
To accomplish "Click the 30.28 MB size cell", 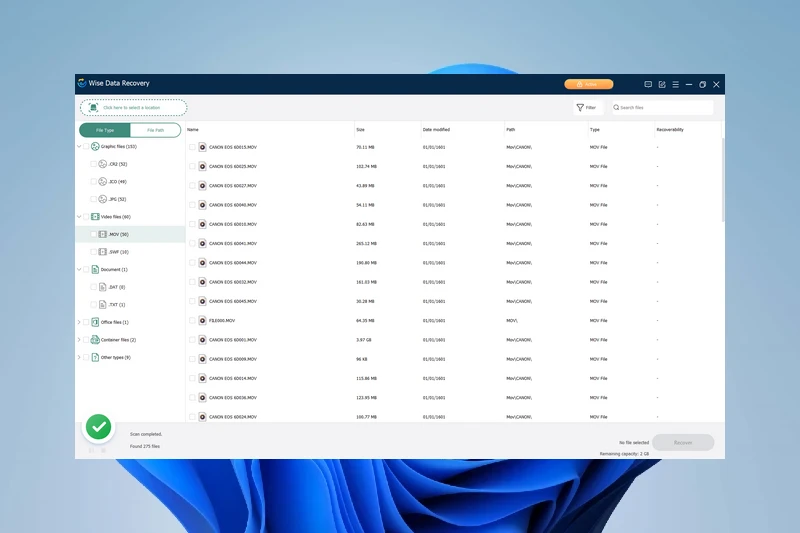I will (365, 301).
